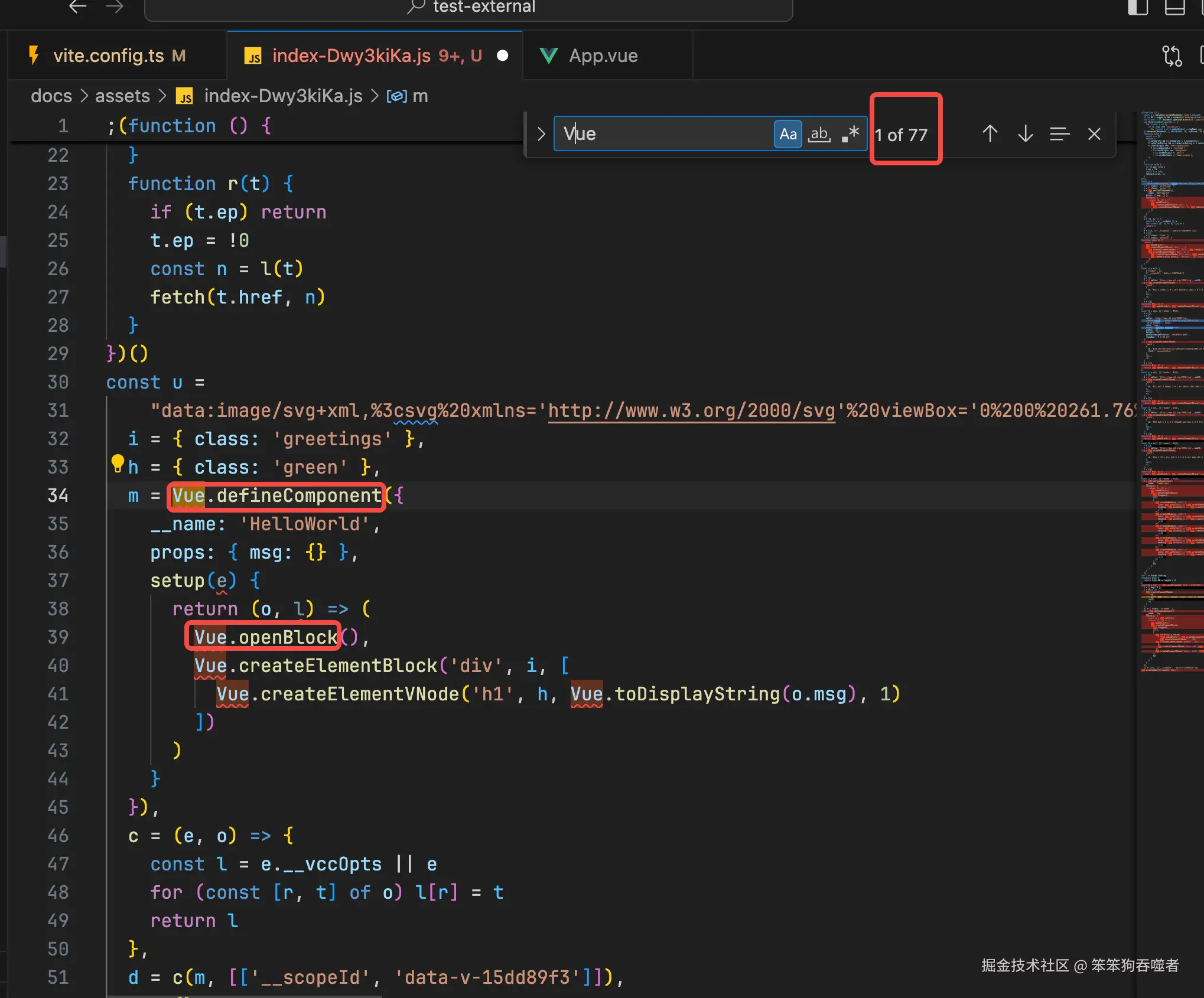1204x998 pixels.
Task: Open source control compare changes icon
Action: (1172, 56)
